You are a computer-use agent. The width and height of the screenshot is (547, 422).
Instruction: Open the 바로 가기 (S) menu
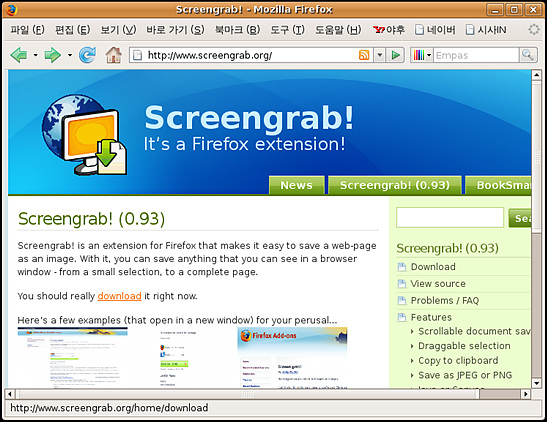[175, 30]
